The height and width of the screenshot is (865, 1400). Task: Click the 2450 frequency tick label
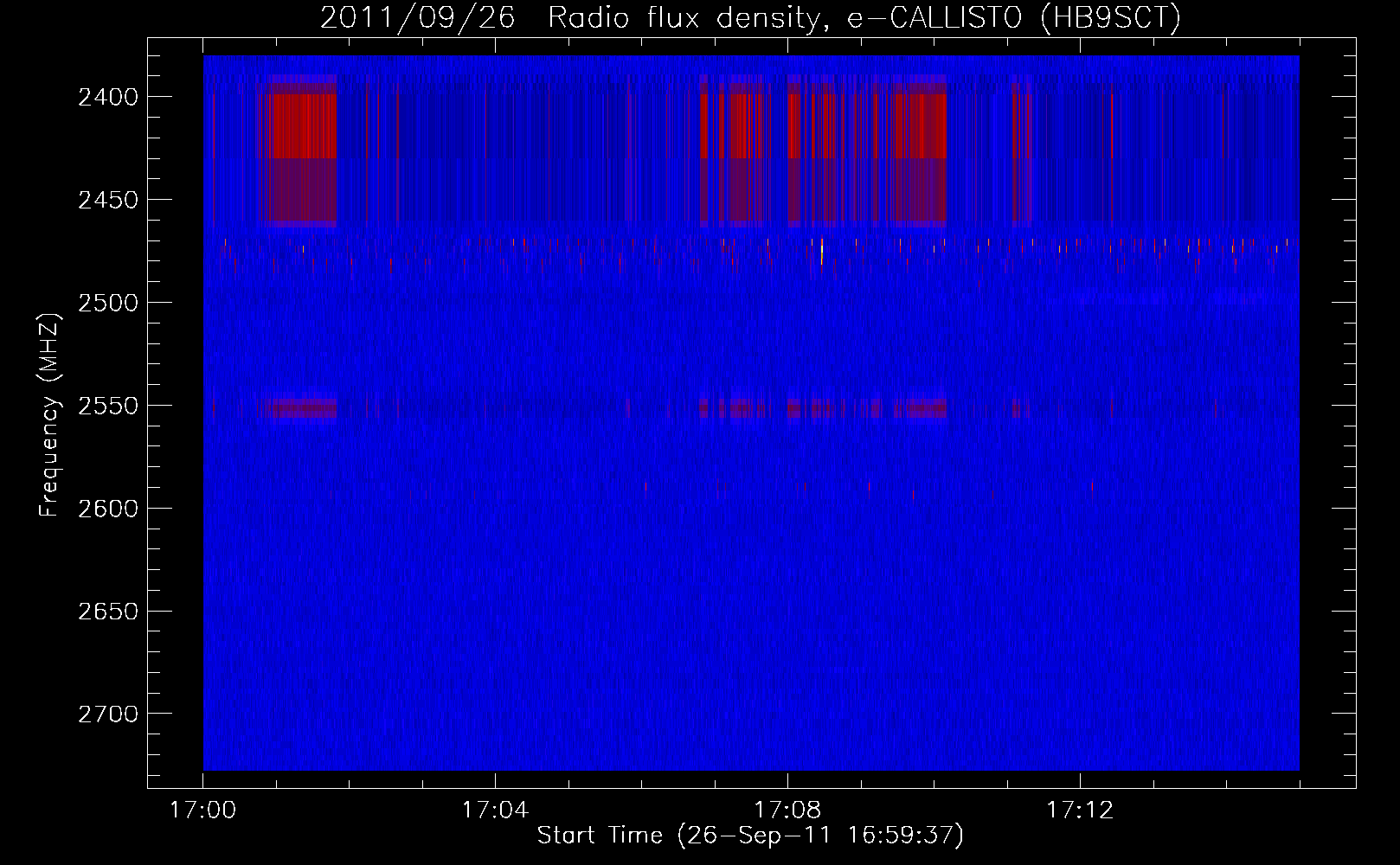[x=107, y=200]
